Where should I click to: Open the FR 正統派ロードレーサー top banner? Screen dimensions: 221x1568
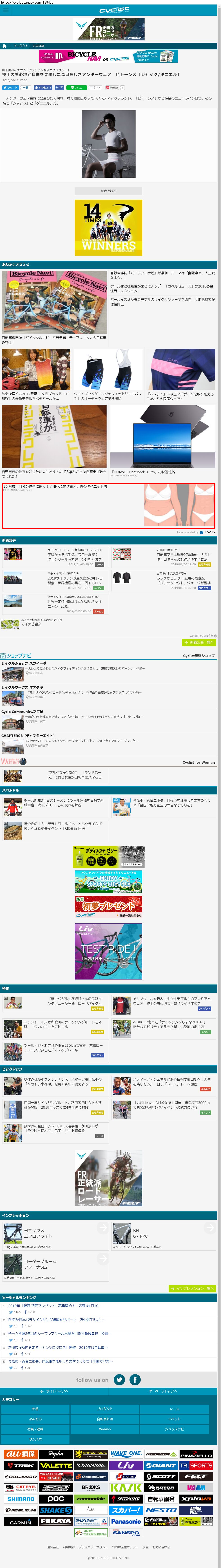108,29
